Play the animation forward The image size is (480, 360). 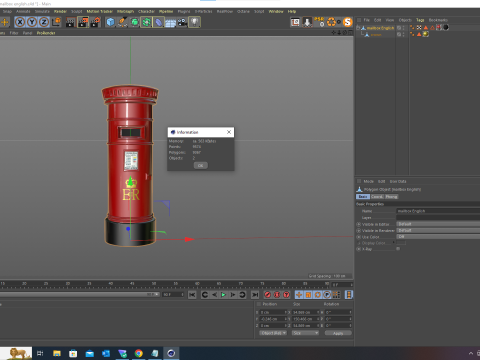click(223, 295)
